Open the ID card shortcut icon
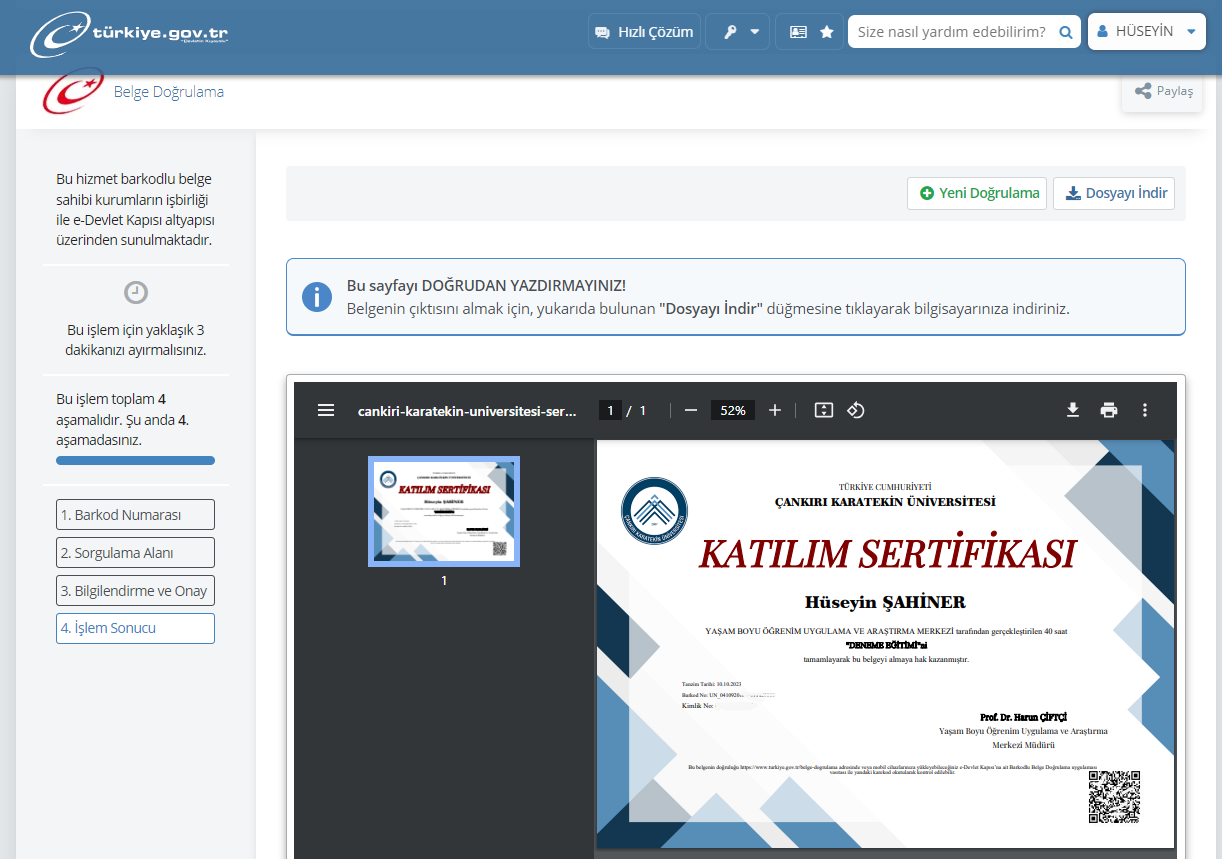Image resolution: width=1222 pixels, height=859 pixels. coord(798,32)
